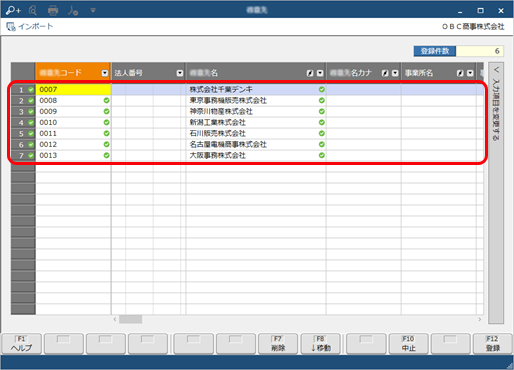This screenshot has height=370, width=514.
Task: Click the horizontal scrollbar right arrow
Action: [480, 319]
